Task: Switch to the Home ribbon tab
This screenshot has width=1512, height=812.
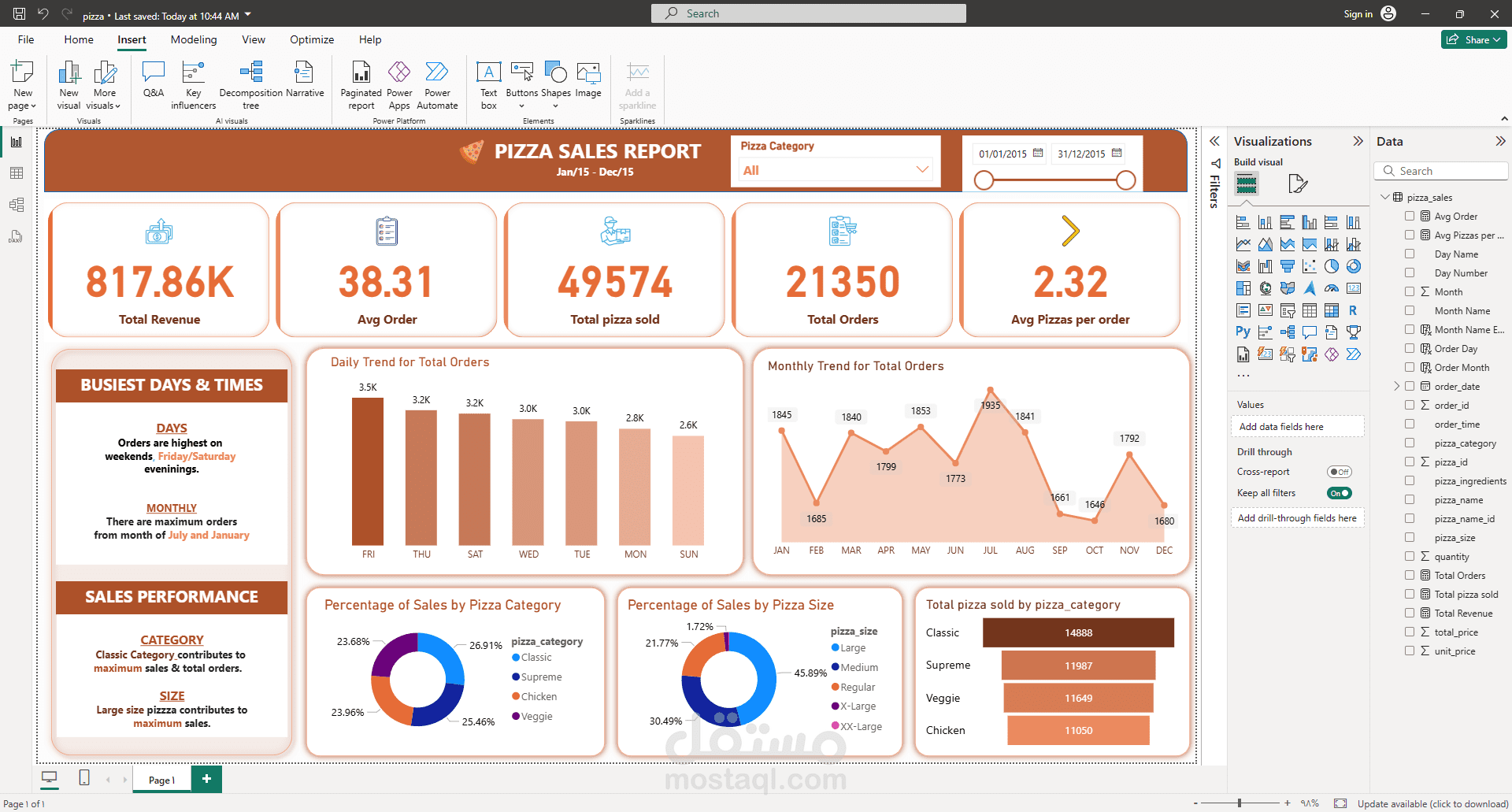Action: [79, 39]
